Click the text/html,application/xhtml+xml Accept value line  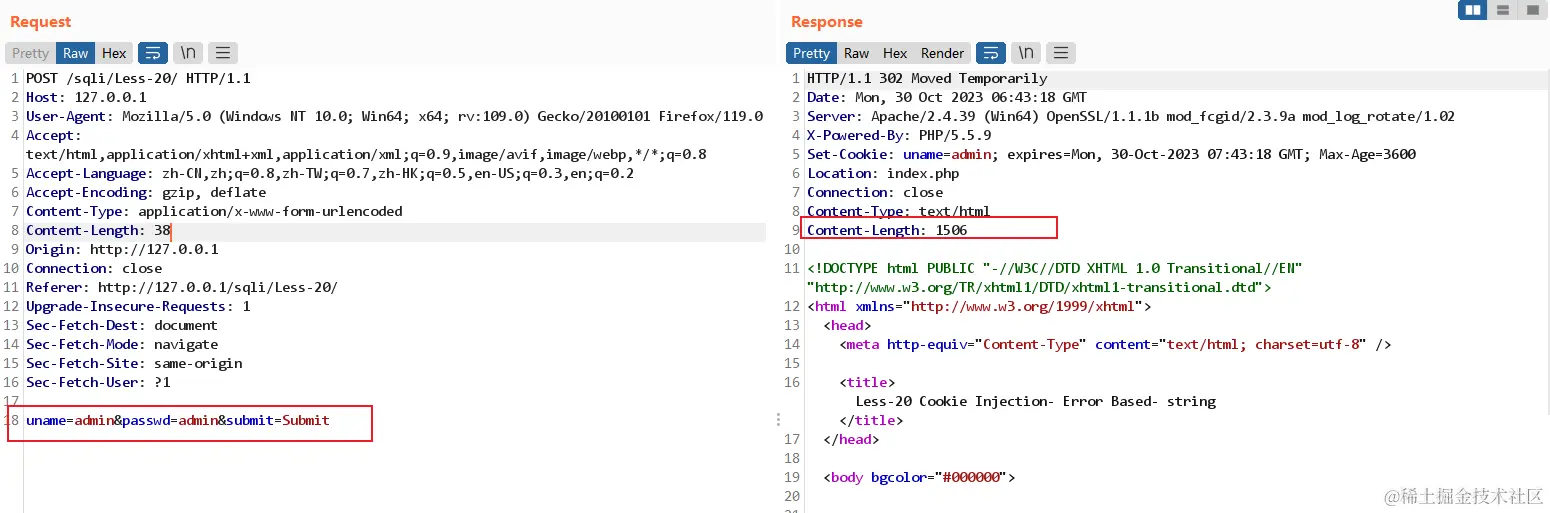(x=366, y=154)
